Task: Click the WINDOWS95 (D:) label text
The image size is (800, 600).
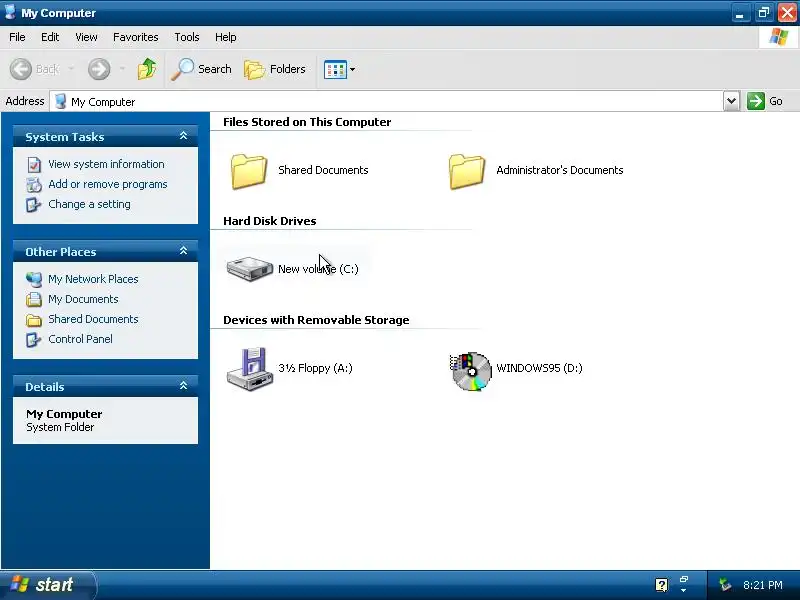Action: click(539, 368)
